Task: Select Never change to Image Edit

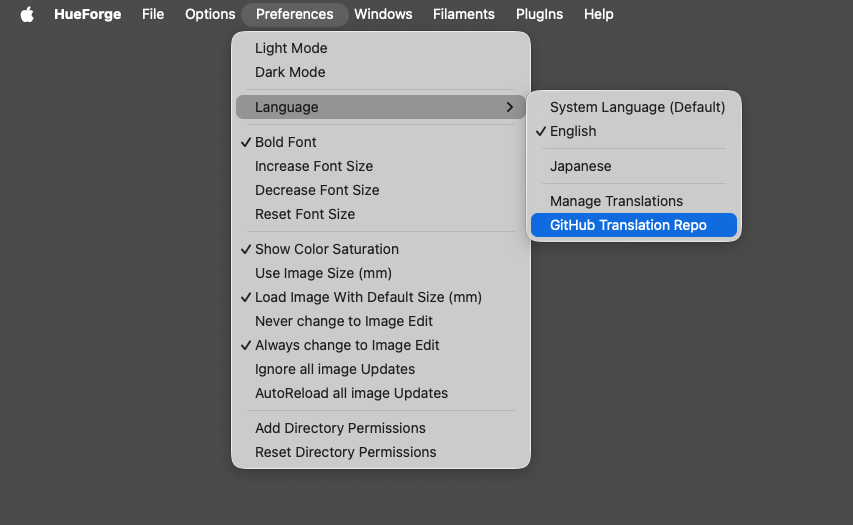Action: click(381, 321)
